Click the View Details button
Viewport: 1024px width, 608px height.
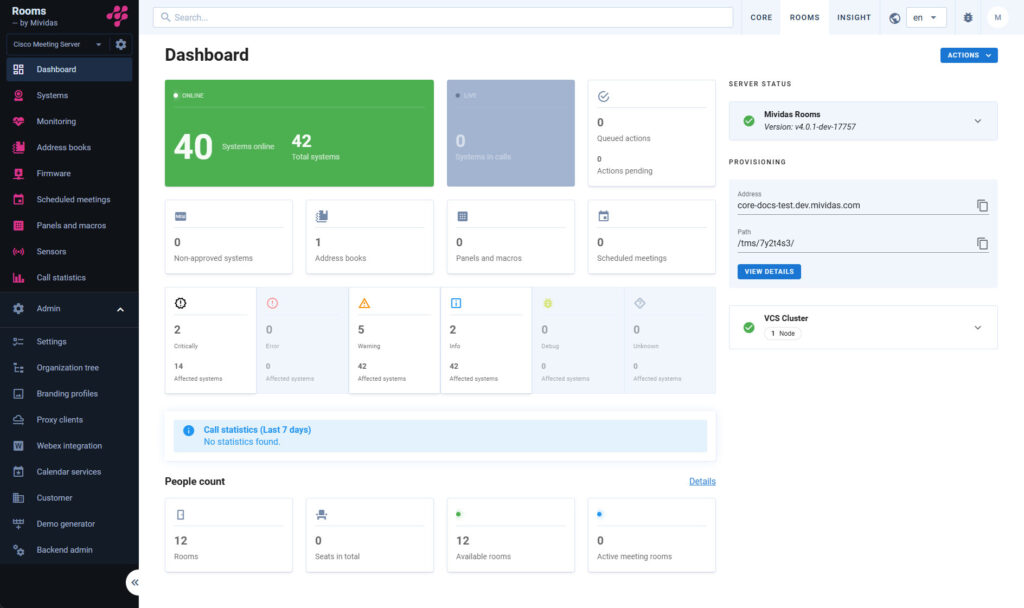(x=769, y=272)
